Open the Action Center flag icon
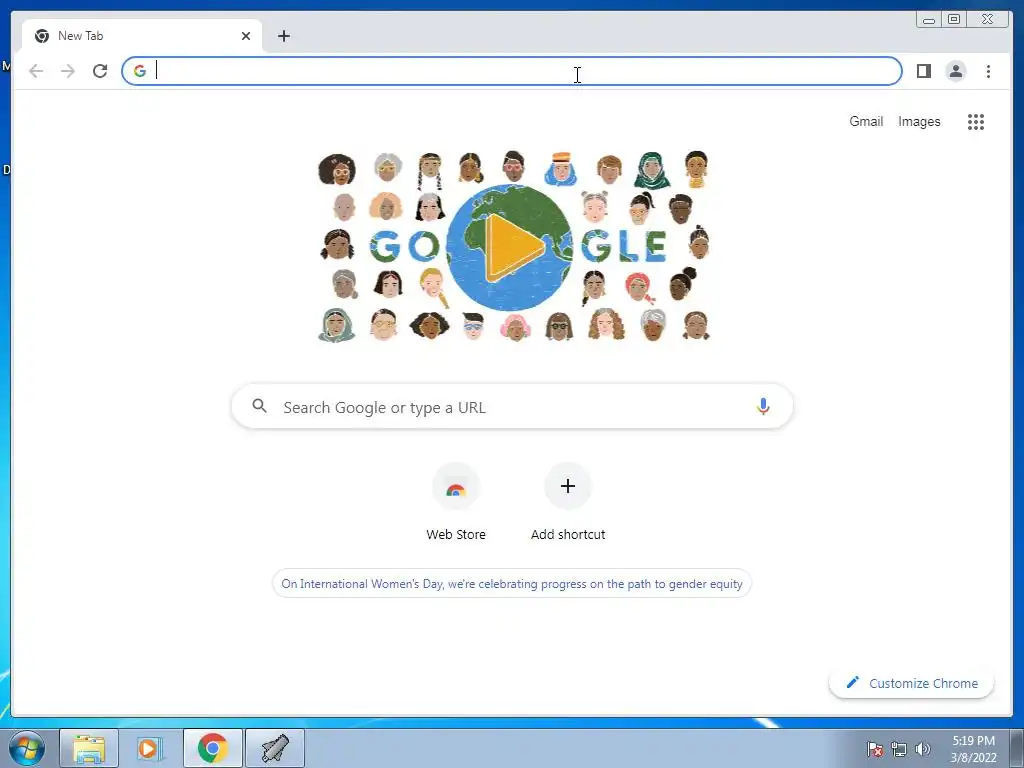This screenshot has width=1024, height=768. [875, 749]
